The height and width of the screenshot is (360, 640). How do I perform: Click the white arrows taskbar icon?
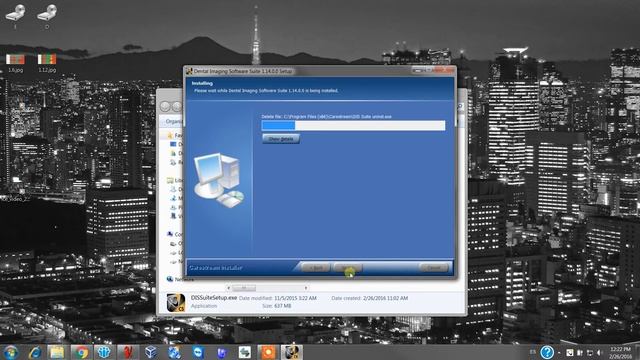[244, 352]
